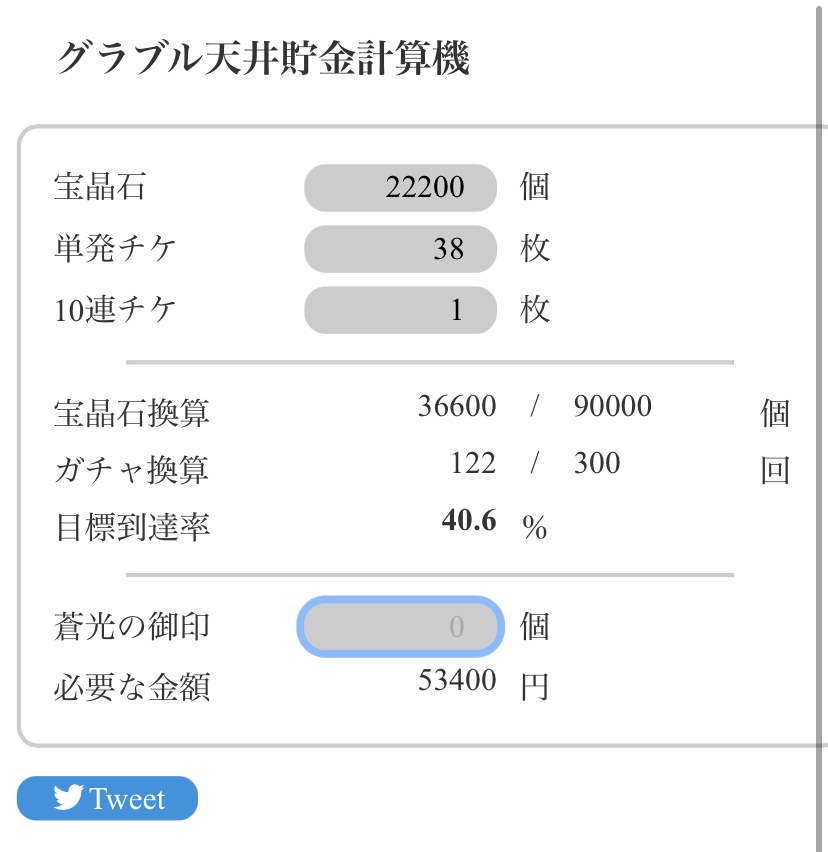Click the ガチャ換算 label

coord(132,468)
